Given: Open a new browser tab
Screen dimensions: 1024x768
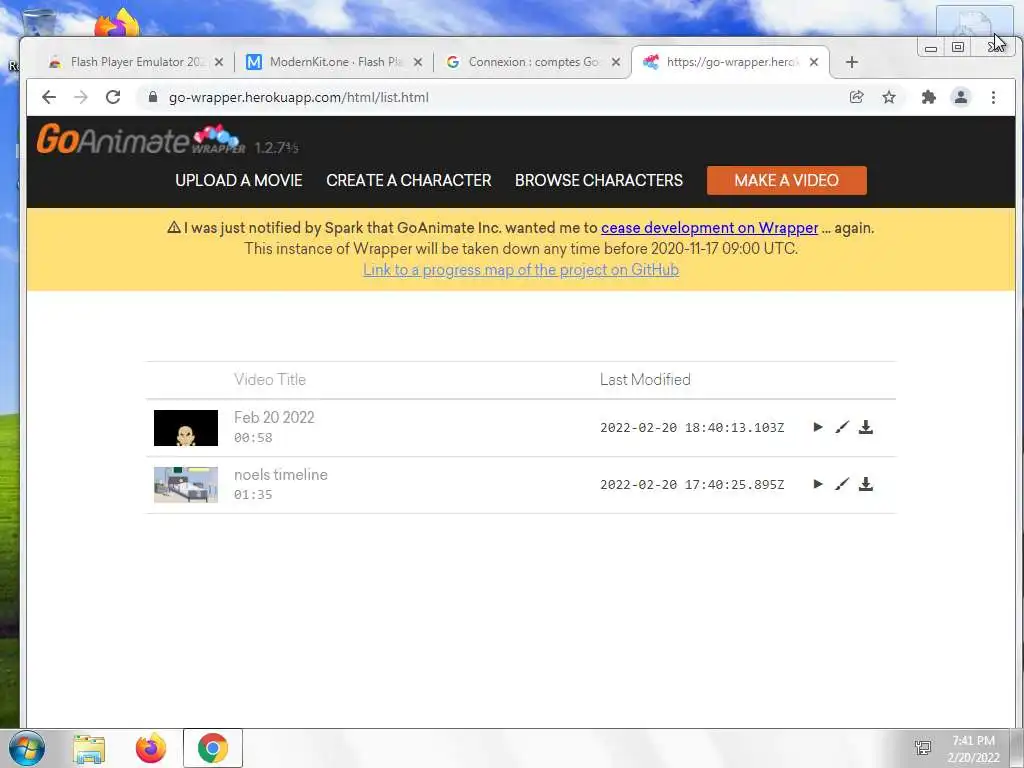Looking at the screenshot, I should pyautogui.click(x=852, y=62).
